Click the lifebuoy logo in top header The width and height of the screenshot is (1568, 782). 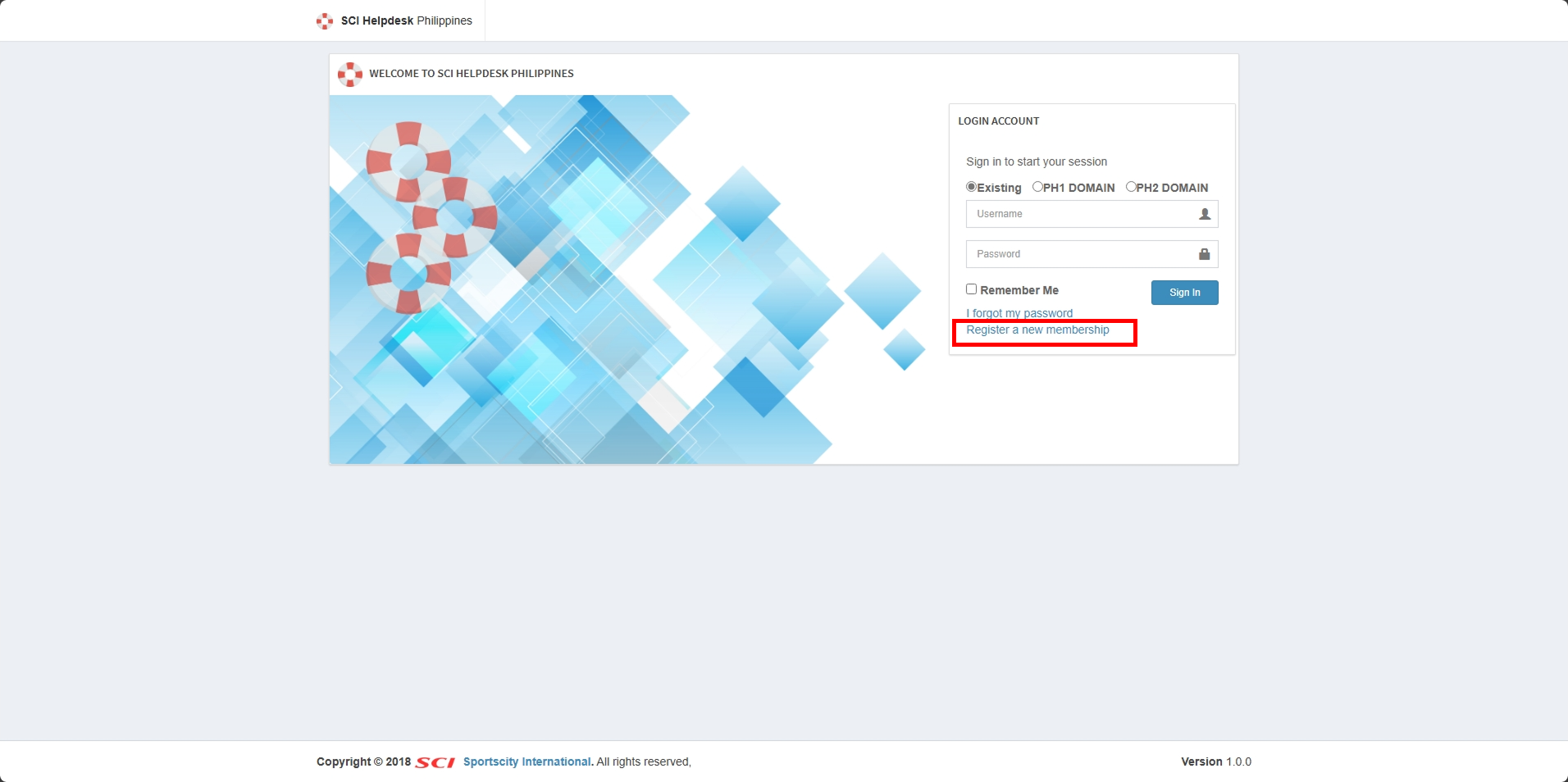point(325,21)
